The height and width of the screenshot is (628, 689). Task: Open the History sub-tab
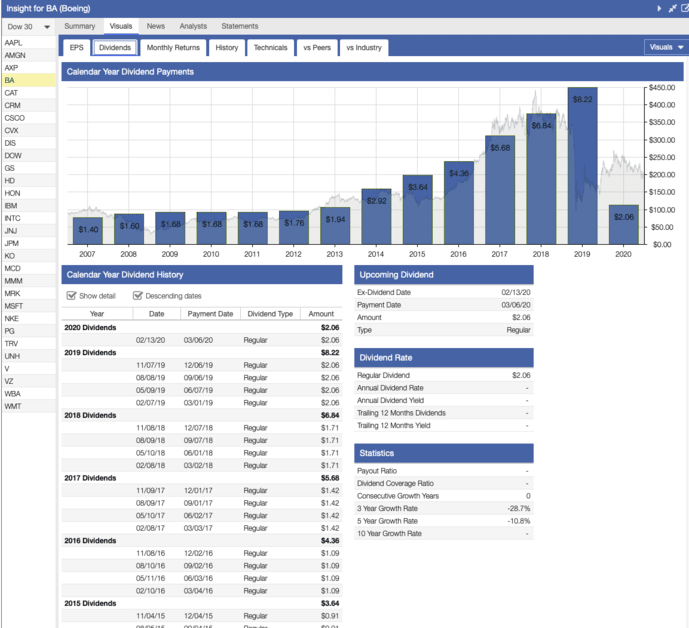click(227, 47)
